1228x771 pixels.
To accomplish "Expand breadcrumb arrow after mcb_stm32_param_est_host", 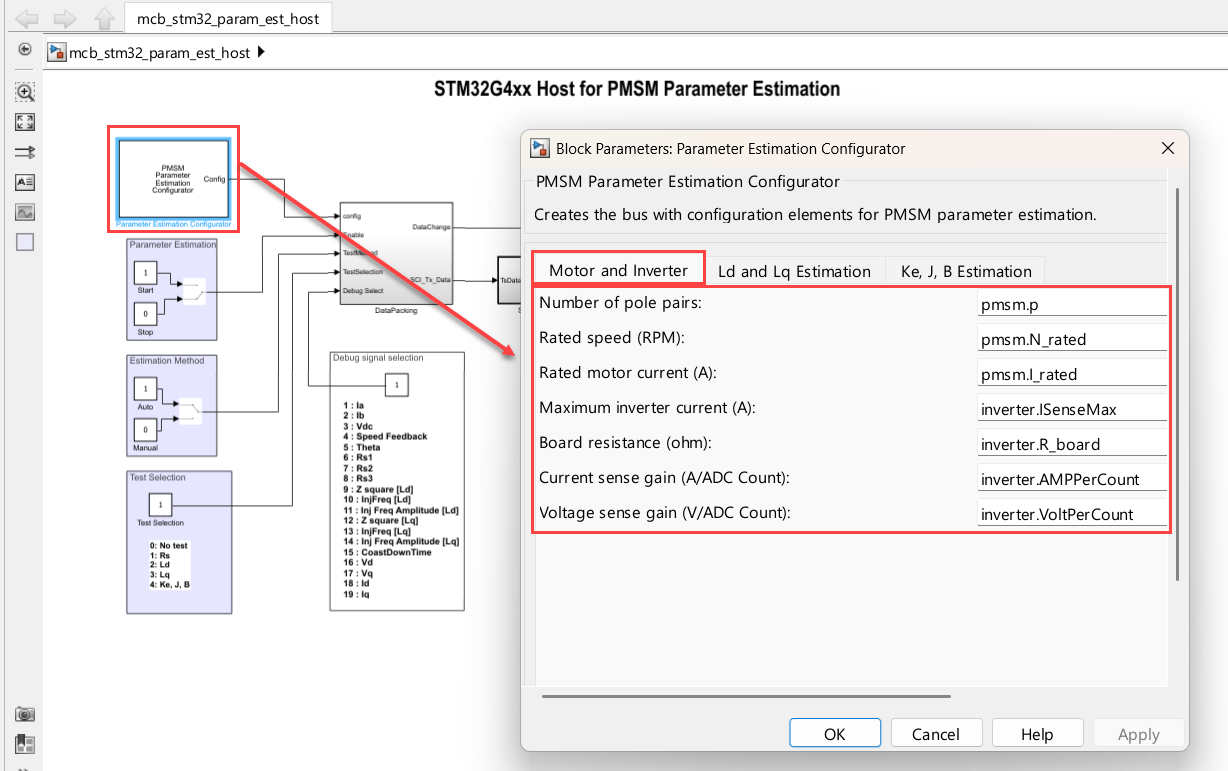I will click(261, 52).
